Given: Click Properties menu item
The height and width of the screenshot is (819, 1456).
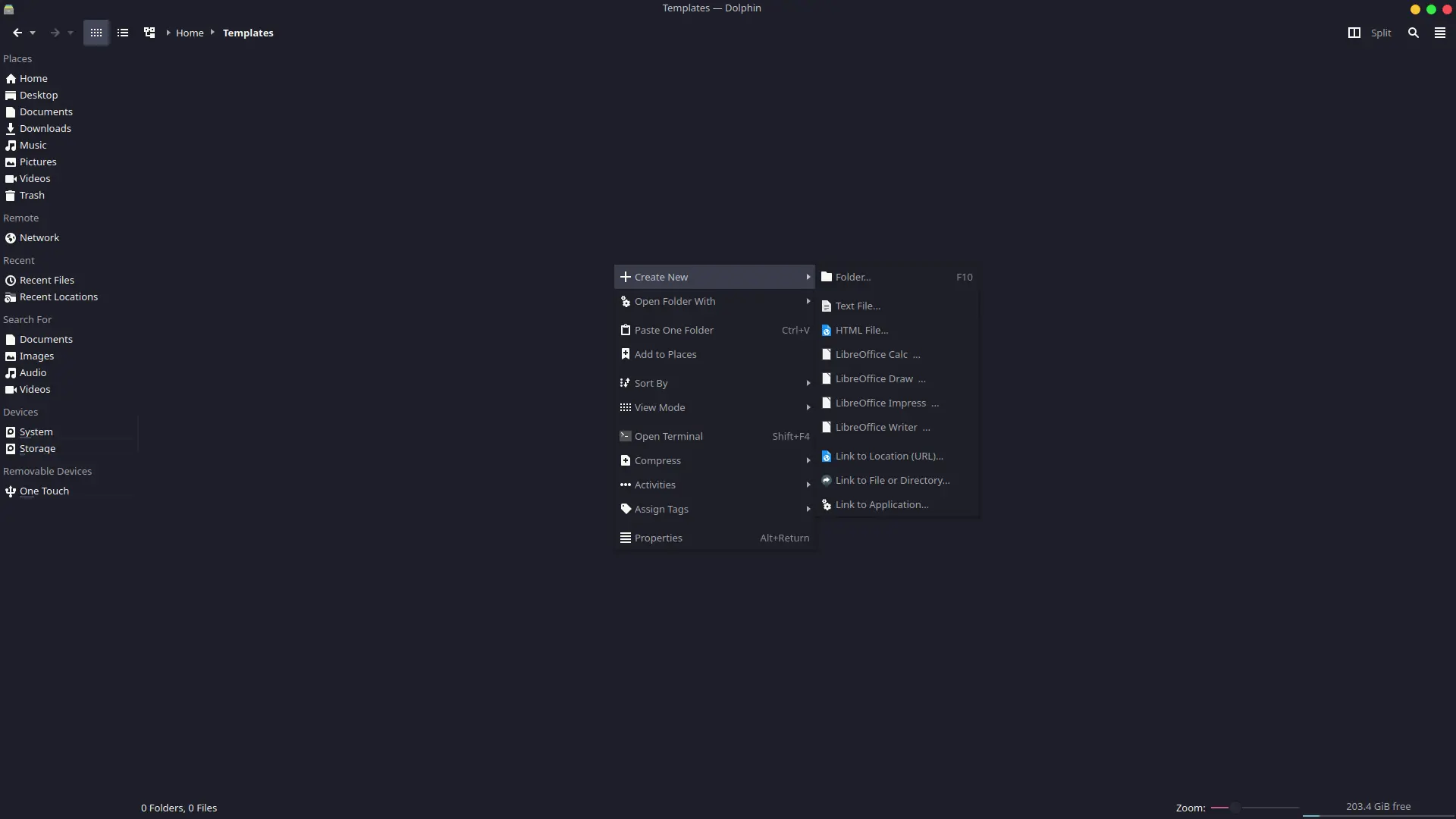Looking at the screenshot, I should click(658, 537).
